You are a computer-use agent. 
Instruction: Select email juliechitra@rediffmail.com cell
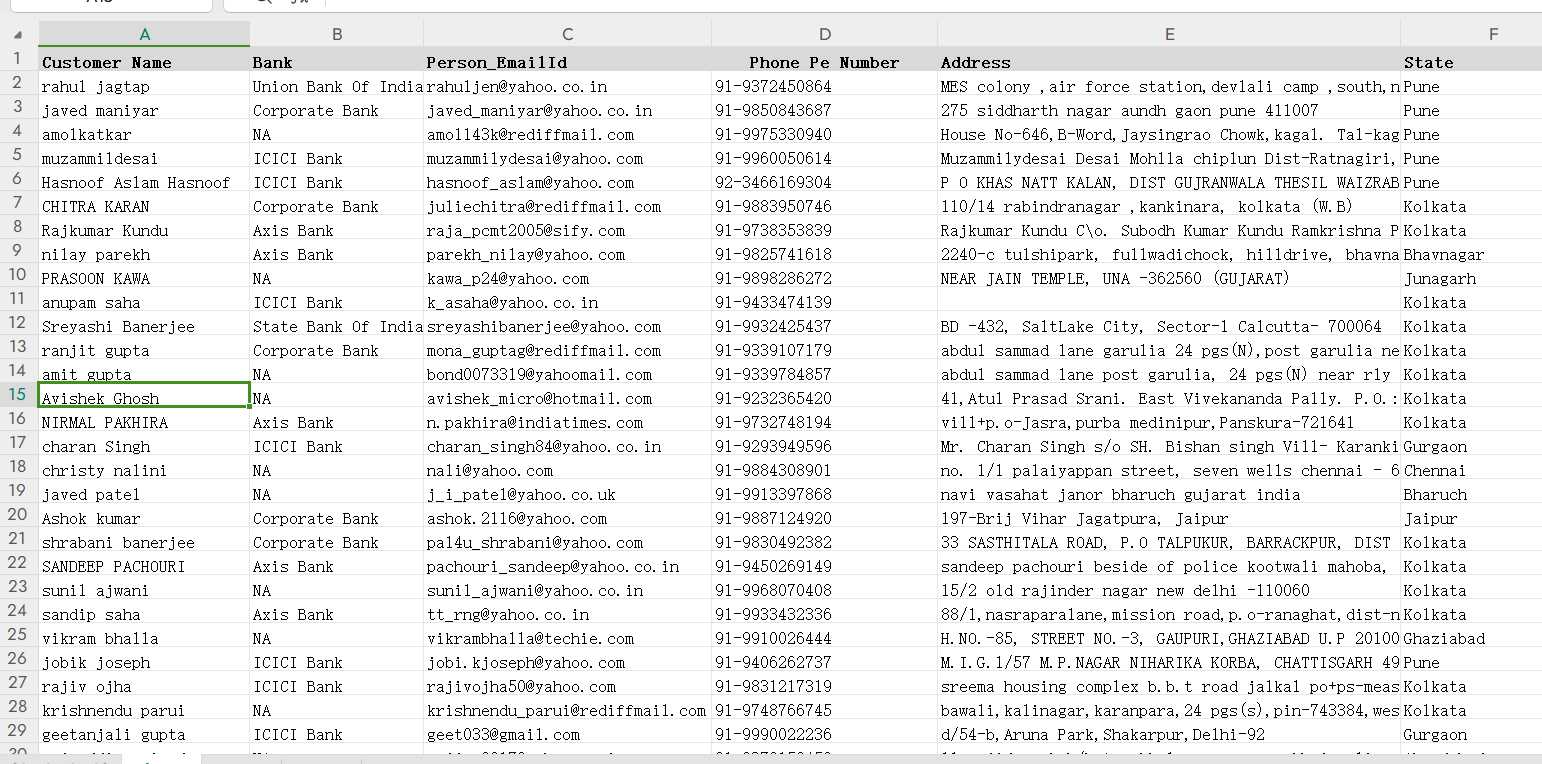click(x=567, y=207)
